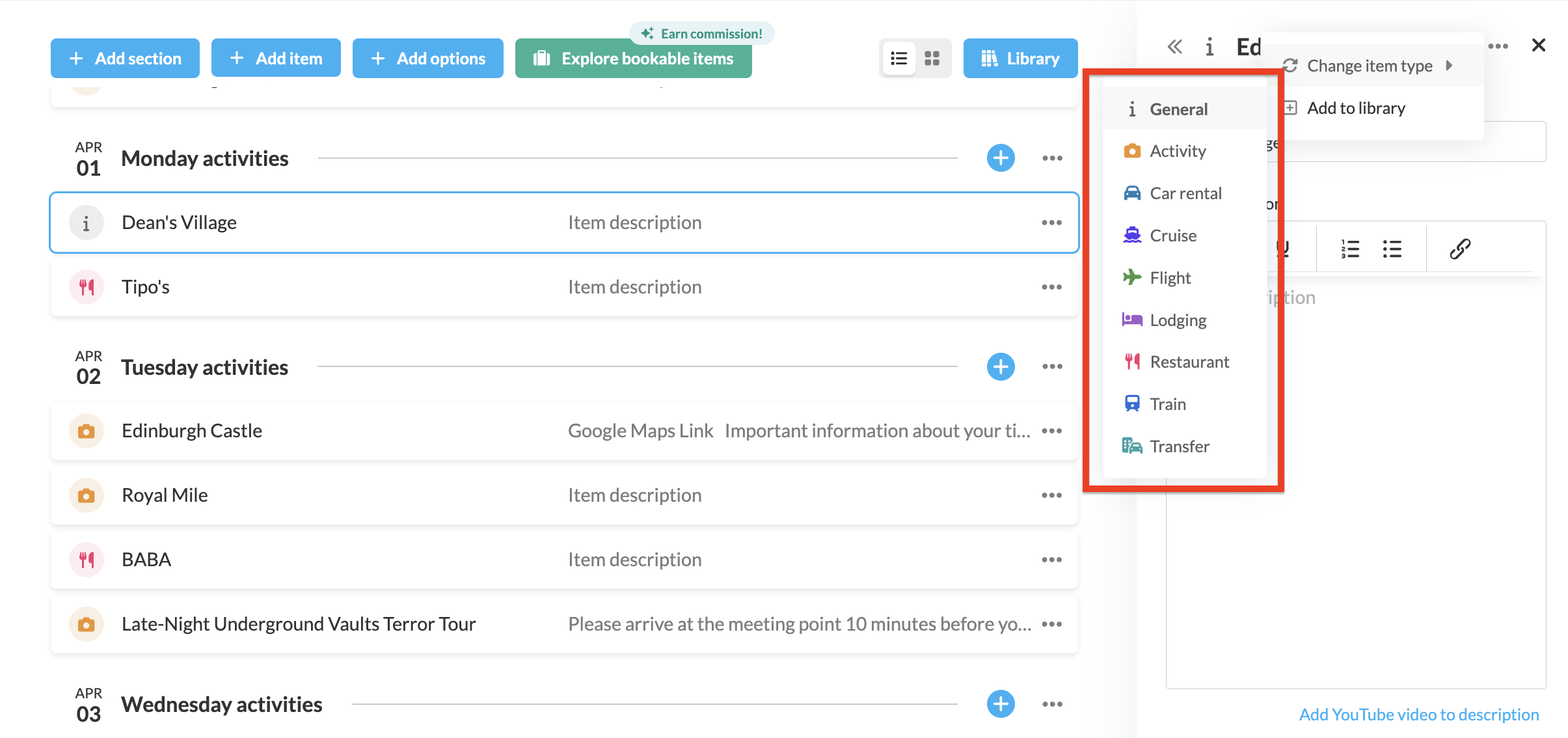Click the restaurant icon on Tipo's

click(87, 287)
